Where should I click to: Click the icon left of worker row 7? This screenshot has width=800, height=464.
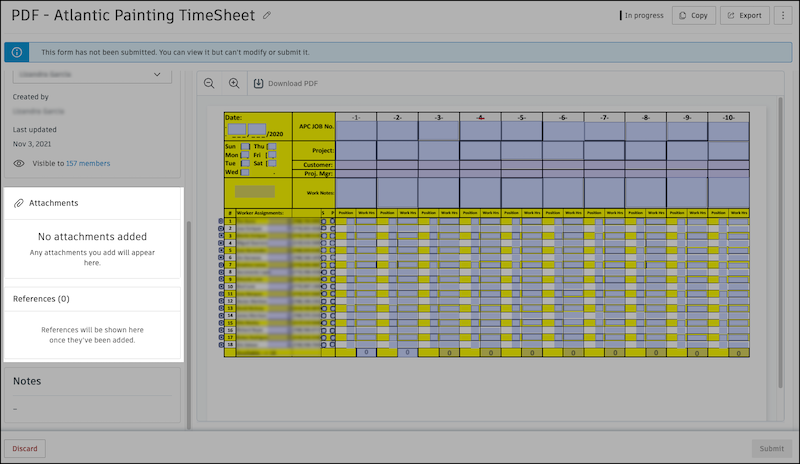click(x=221, y=265)
